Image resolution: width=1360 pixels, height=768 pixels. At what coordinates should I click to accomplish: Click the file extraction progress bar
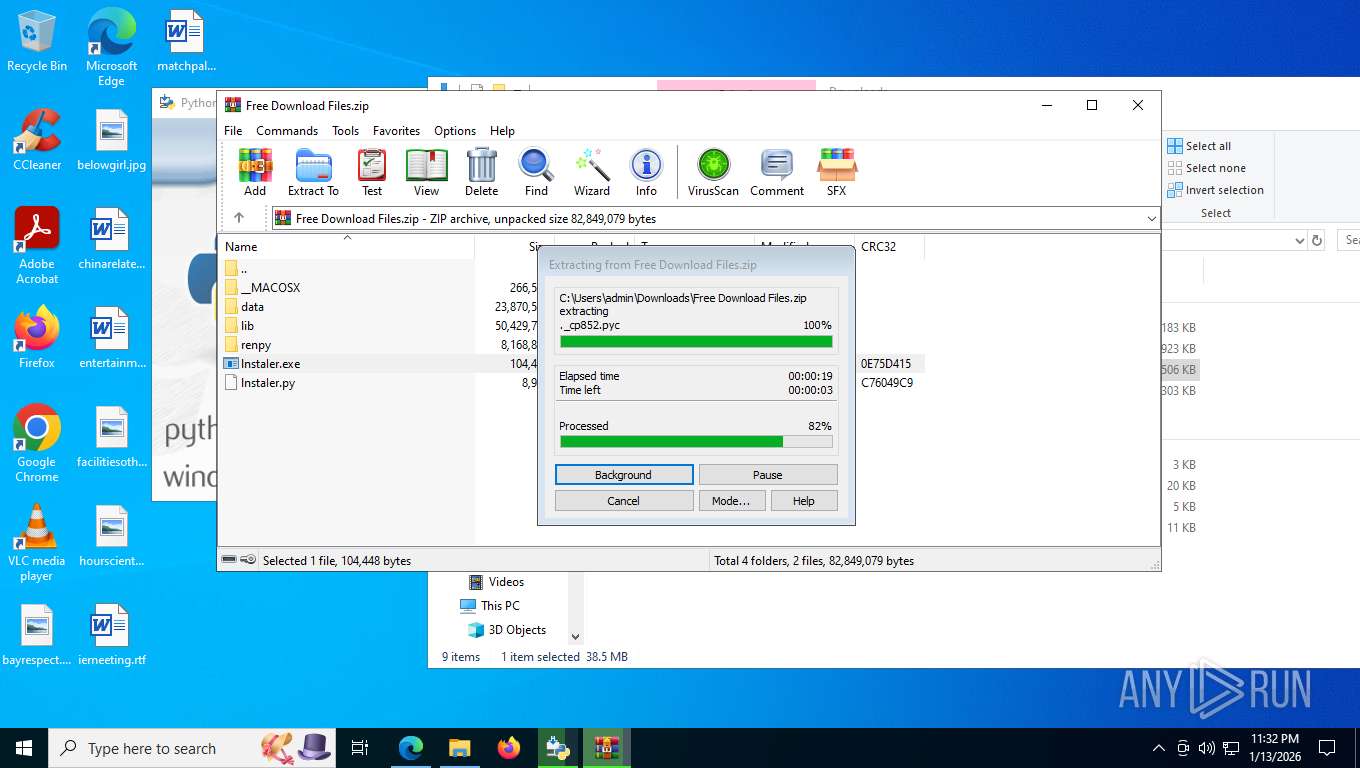tap(696, 342)
